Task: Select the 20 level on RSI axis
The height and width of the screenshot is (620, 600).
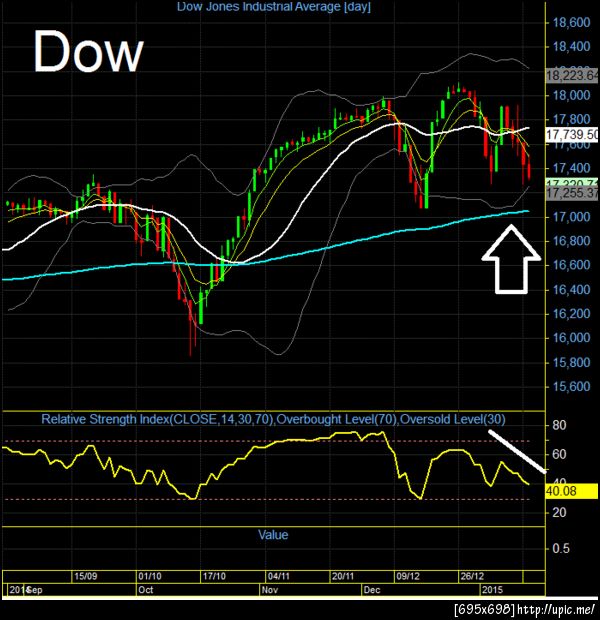Action: pos(559,512)
